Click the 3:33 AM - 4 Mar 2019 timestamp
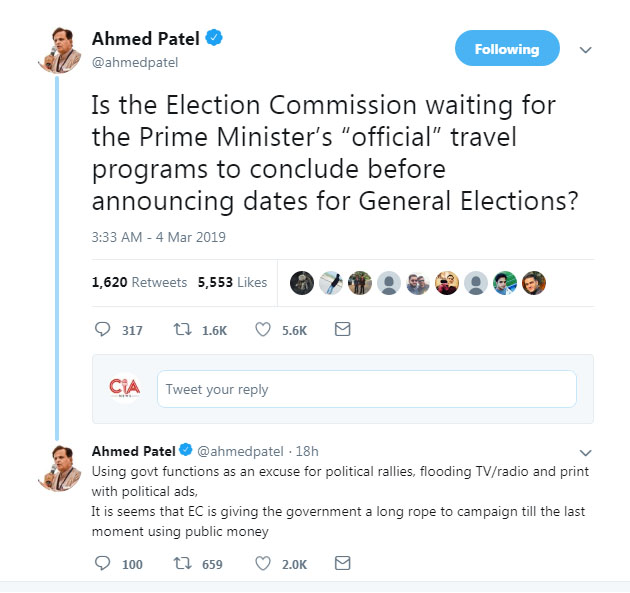The image size is (630, 593). (x=159, y=237)
